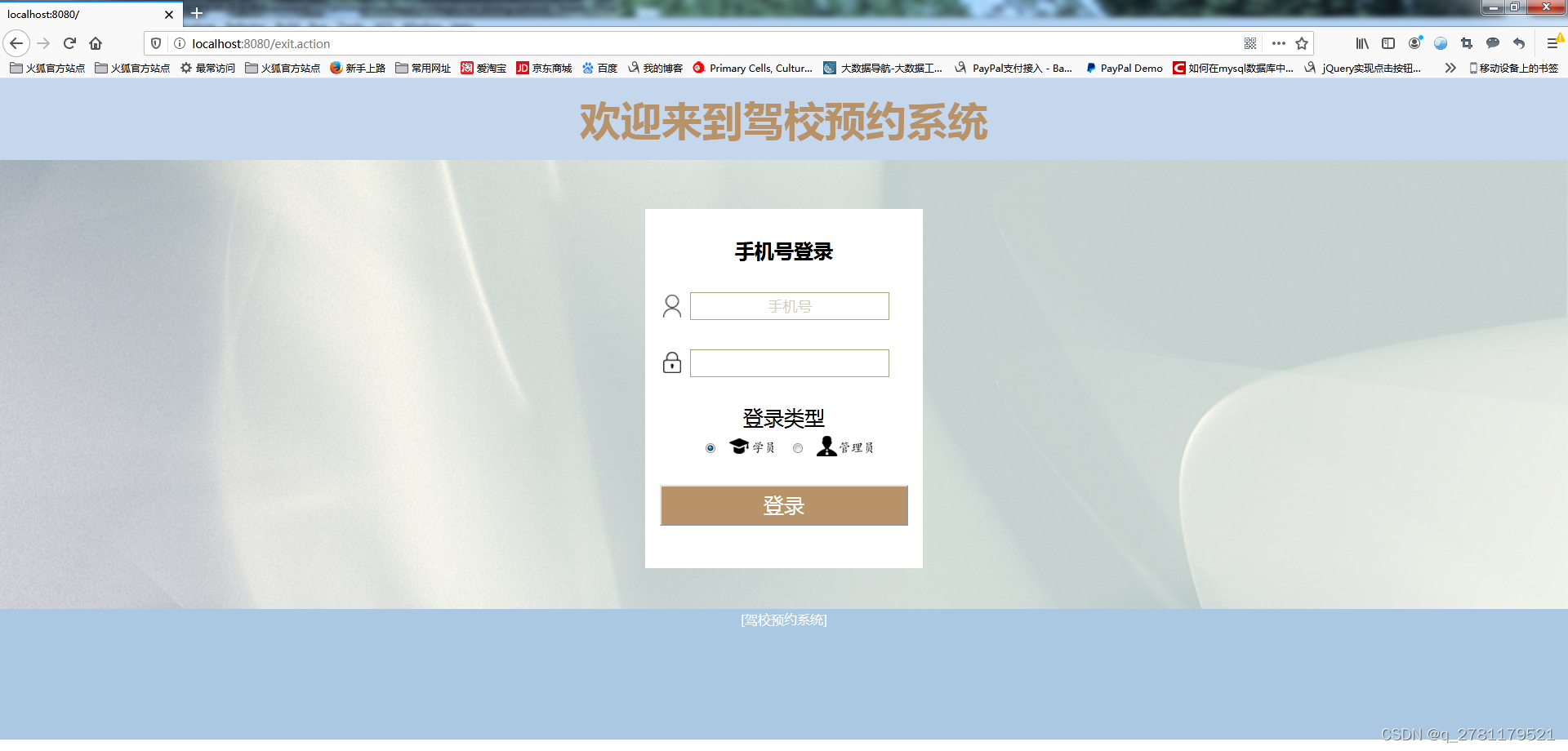This screenshot has width=1568, height=751.
Task: Open the Firefox account icon
Action: point(1415,43)
